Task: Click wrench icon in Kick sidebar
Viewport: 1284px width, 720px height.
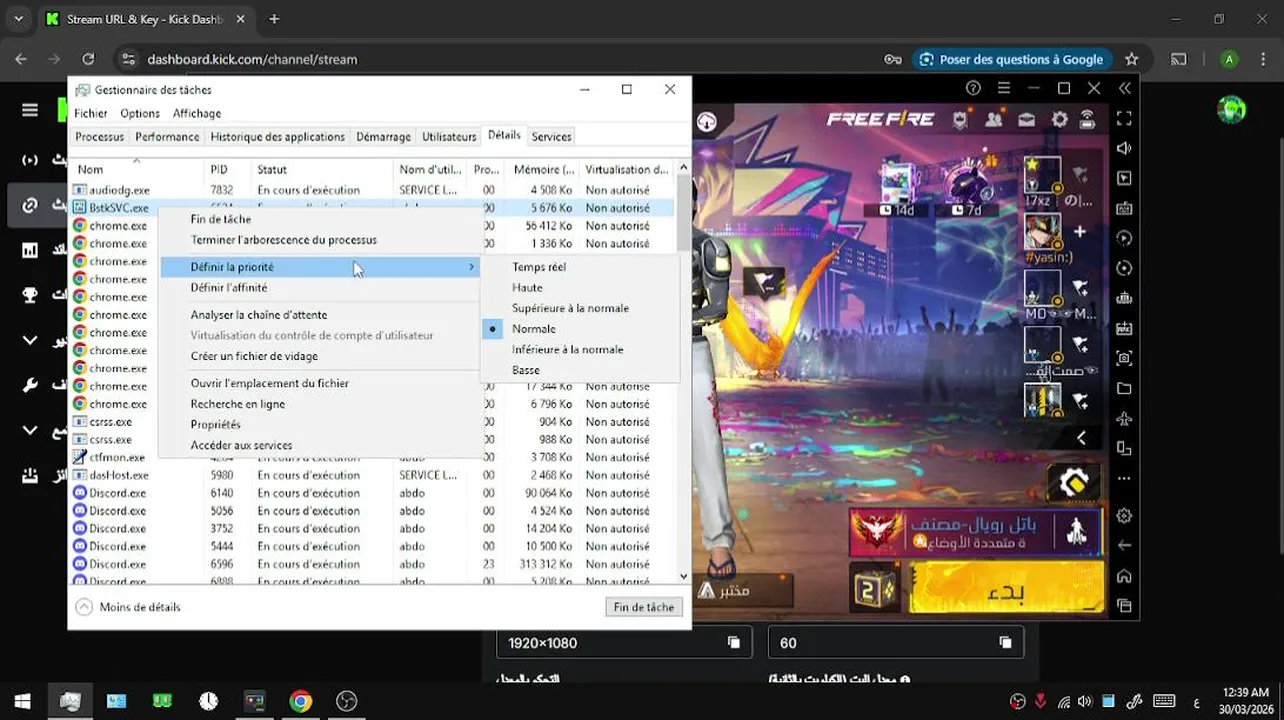Action: pyautogui.click(x=30, y=385)
